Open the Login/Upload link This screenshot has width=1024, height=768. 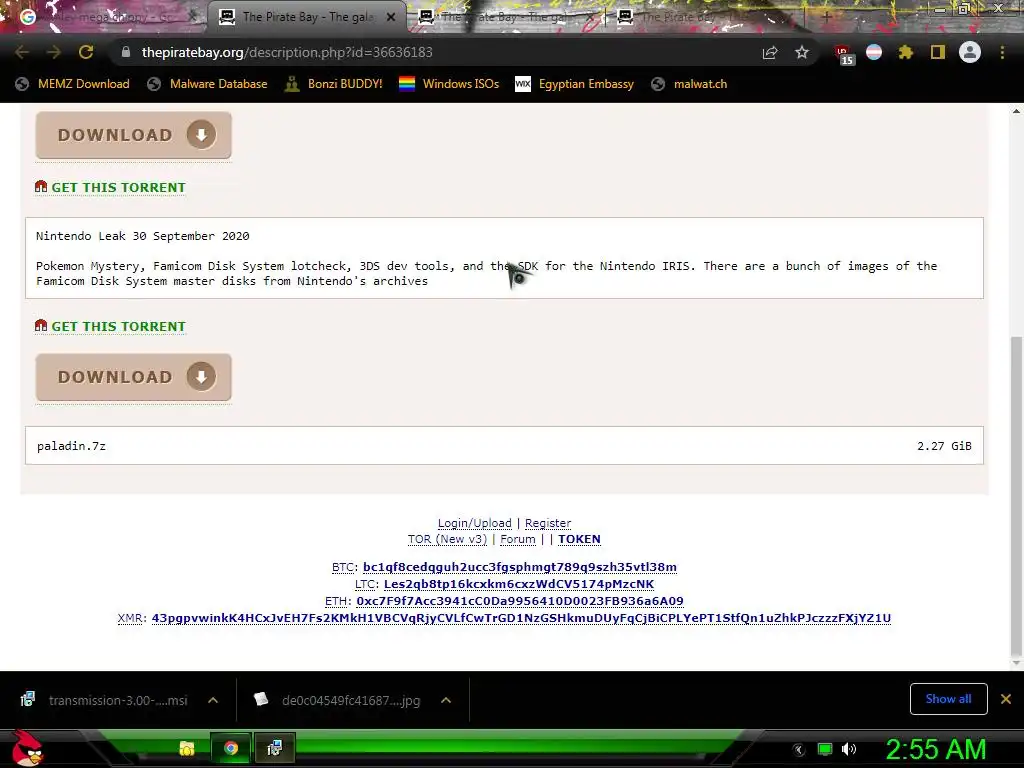475,523
